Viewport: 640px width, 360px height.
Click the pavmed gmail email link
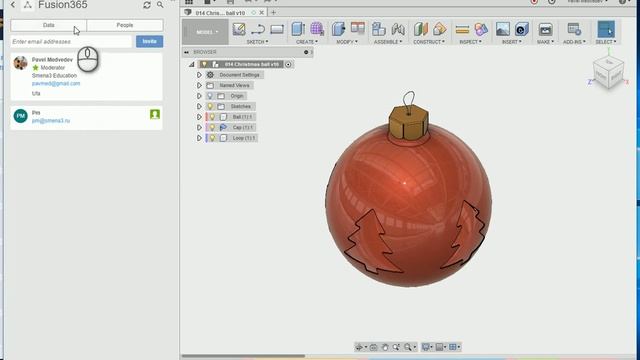click(x=56, y=84)
